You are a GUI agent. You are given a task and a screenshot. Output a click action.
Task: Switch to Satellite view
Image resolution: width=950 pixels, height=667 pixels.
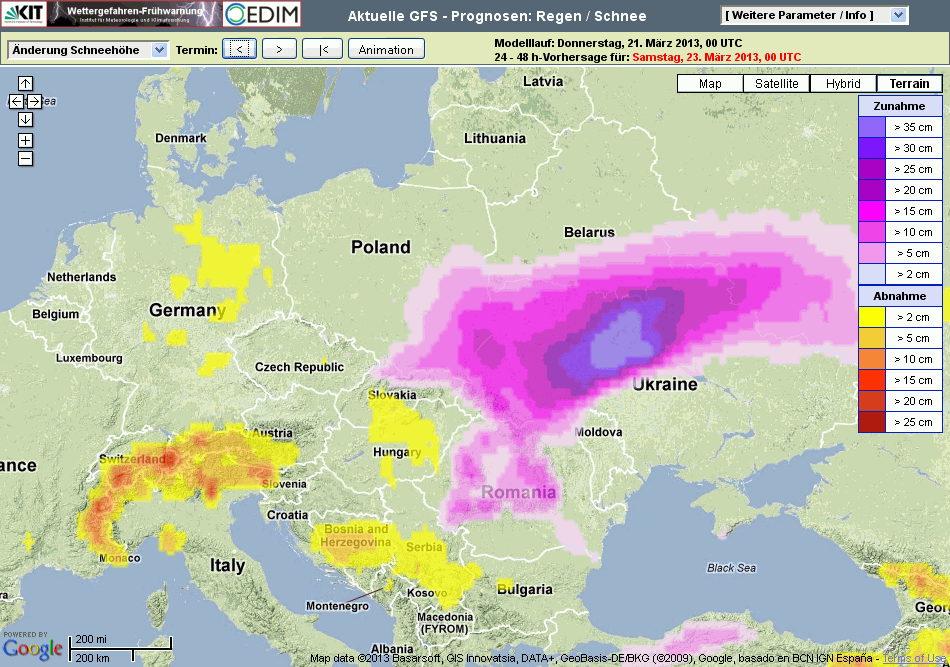(x=777, y=84)
